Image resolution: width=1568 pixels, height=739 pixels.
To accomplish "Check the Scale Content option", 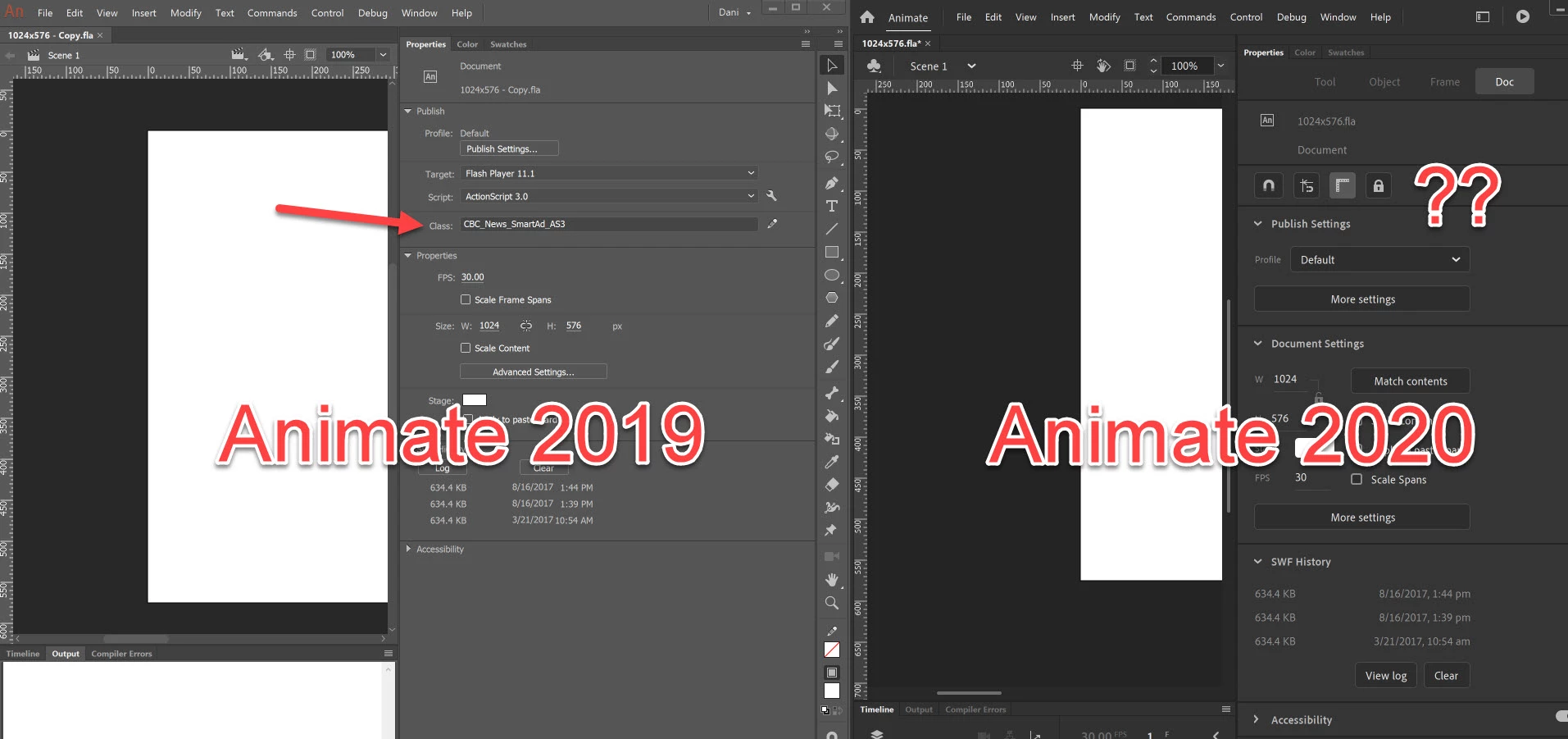I will click(x=466, y=348).
